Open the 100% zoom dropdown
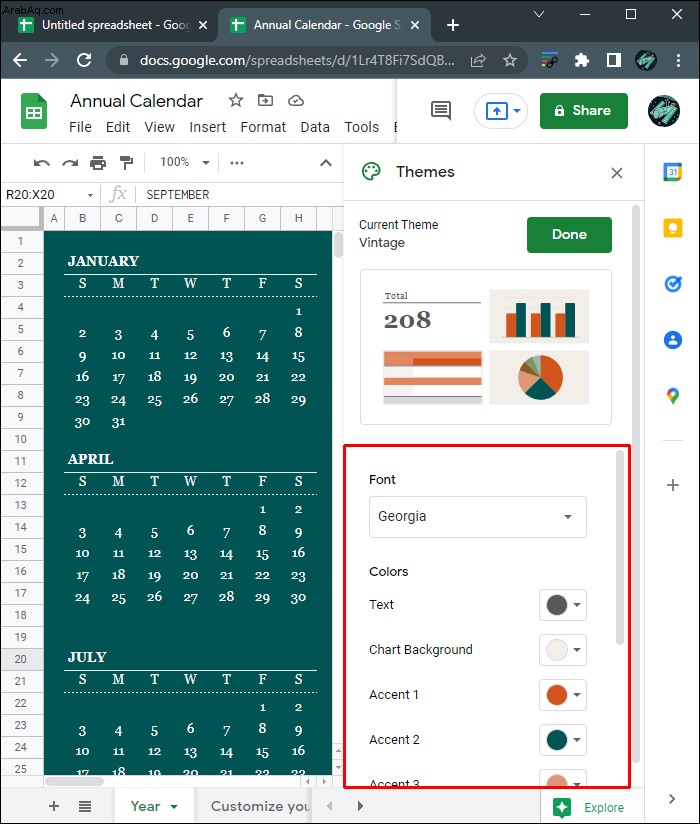700x824 pixels. pyautogui.click(x=184, y=162)
